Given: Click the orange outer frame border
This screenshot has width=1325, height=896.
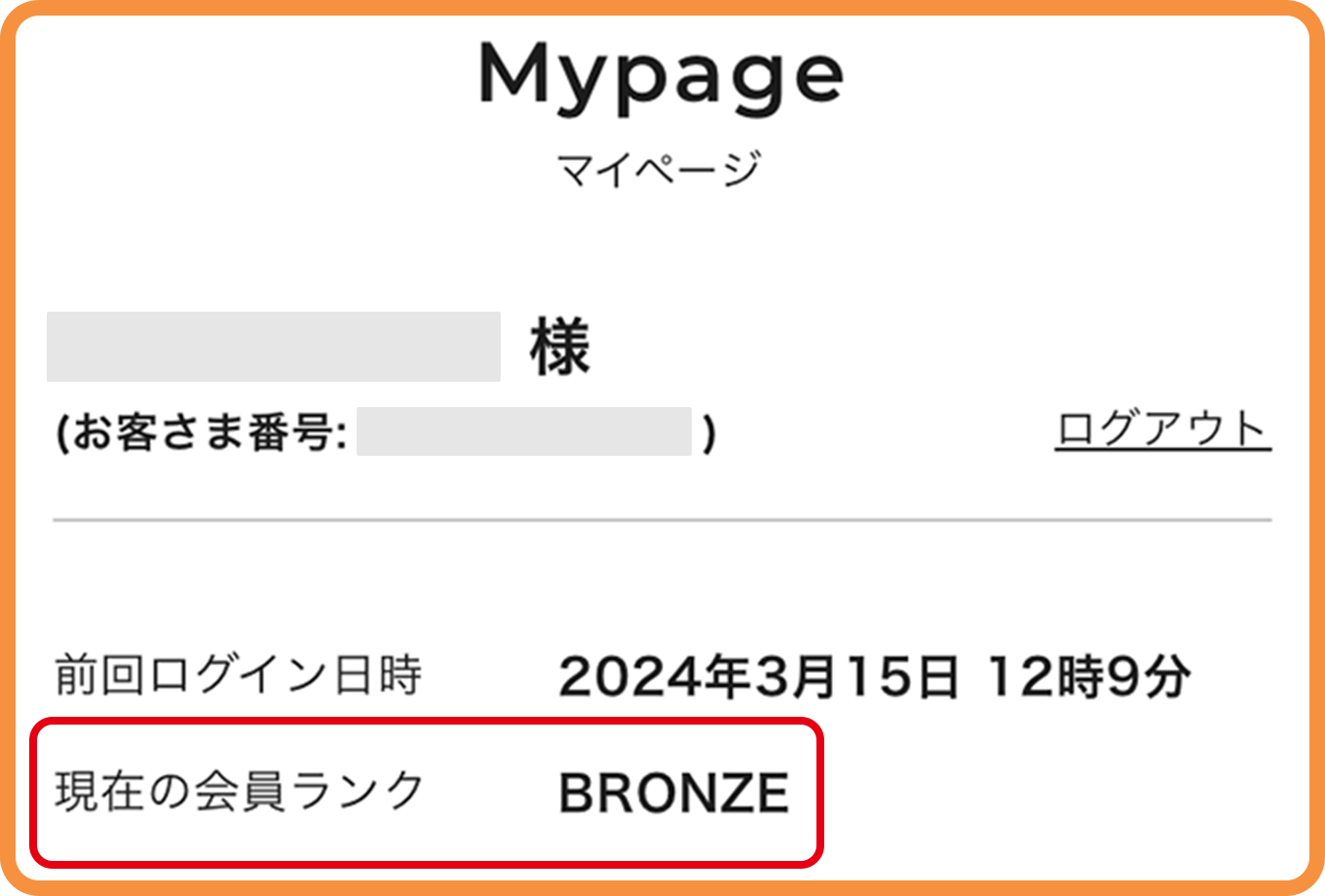Looking at the screenshot, I should click(x=662, y=7).
